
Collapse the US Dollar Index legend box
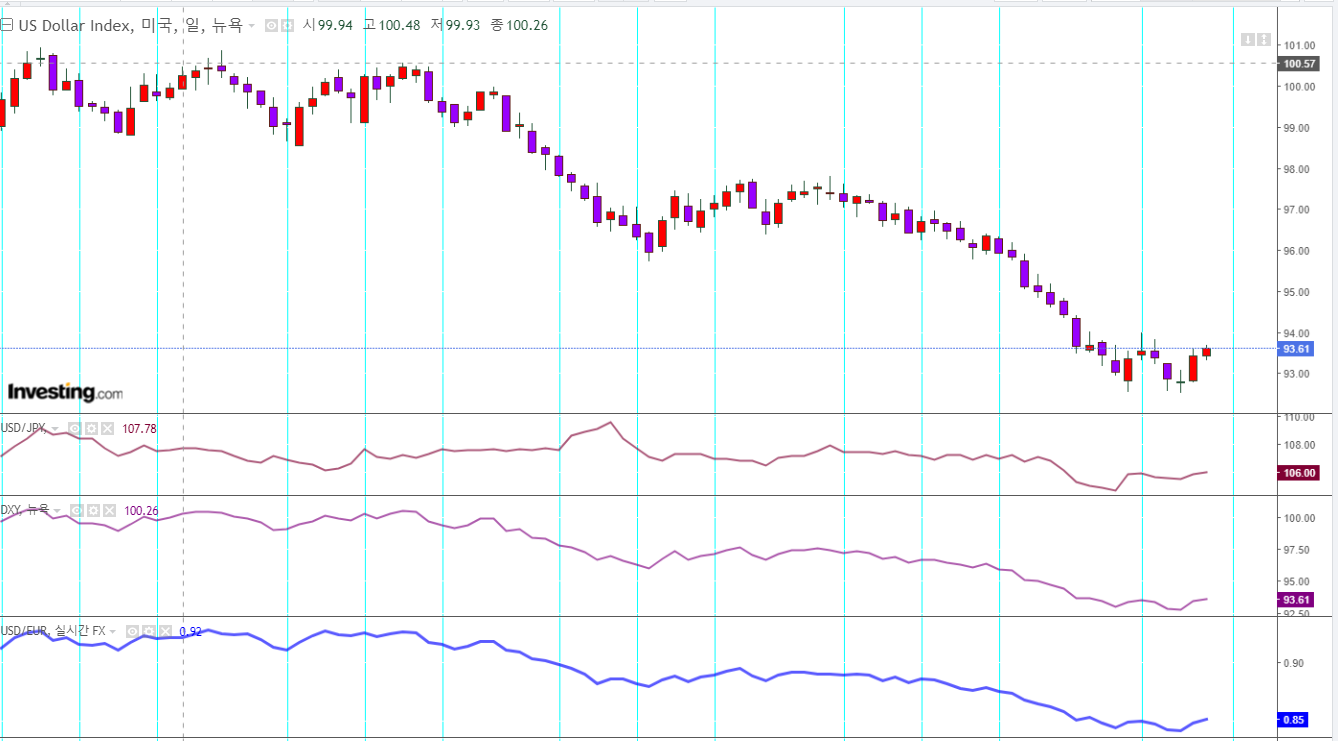(x=6, y=25)
